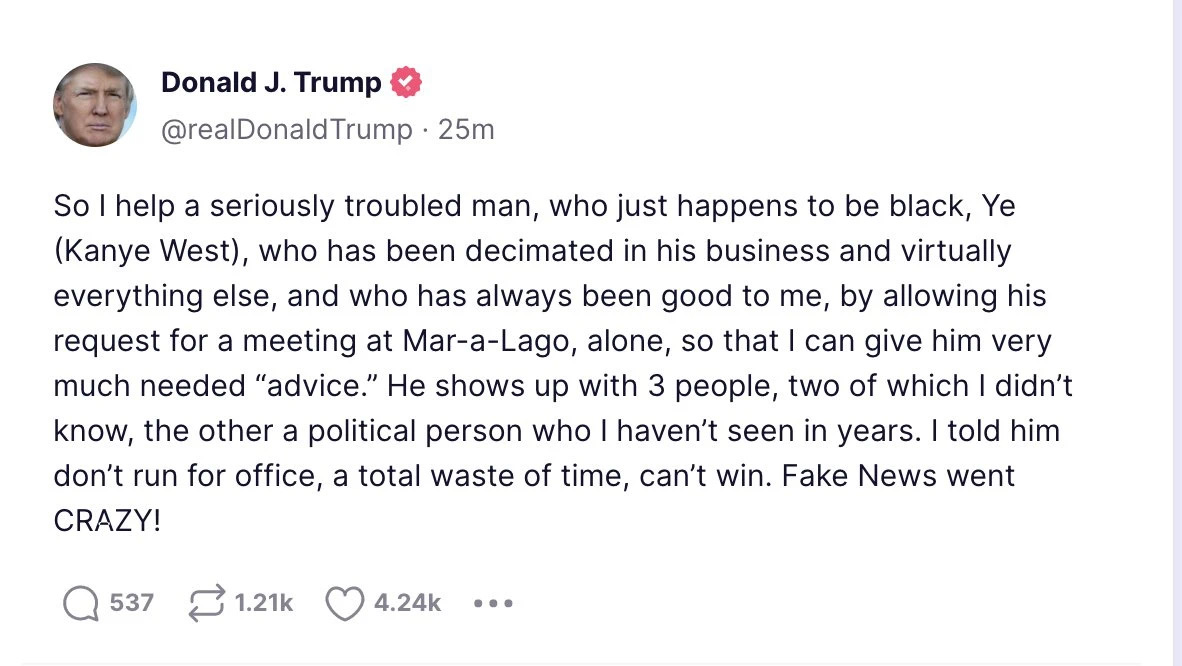Click the red verified badge checkmark
The height and width of the screenshot is (666, 1182).
(x=405, y=83)
